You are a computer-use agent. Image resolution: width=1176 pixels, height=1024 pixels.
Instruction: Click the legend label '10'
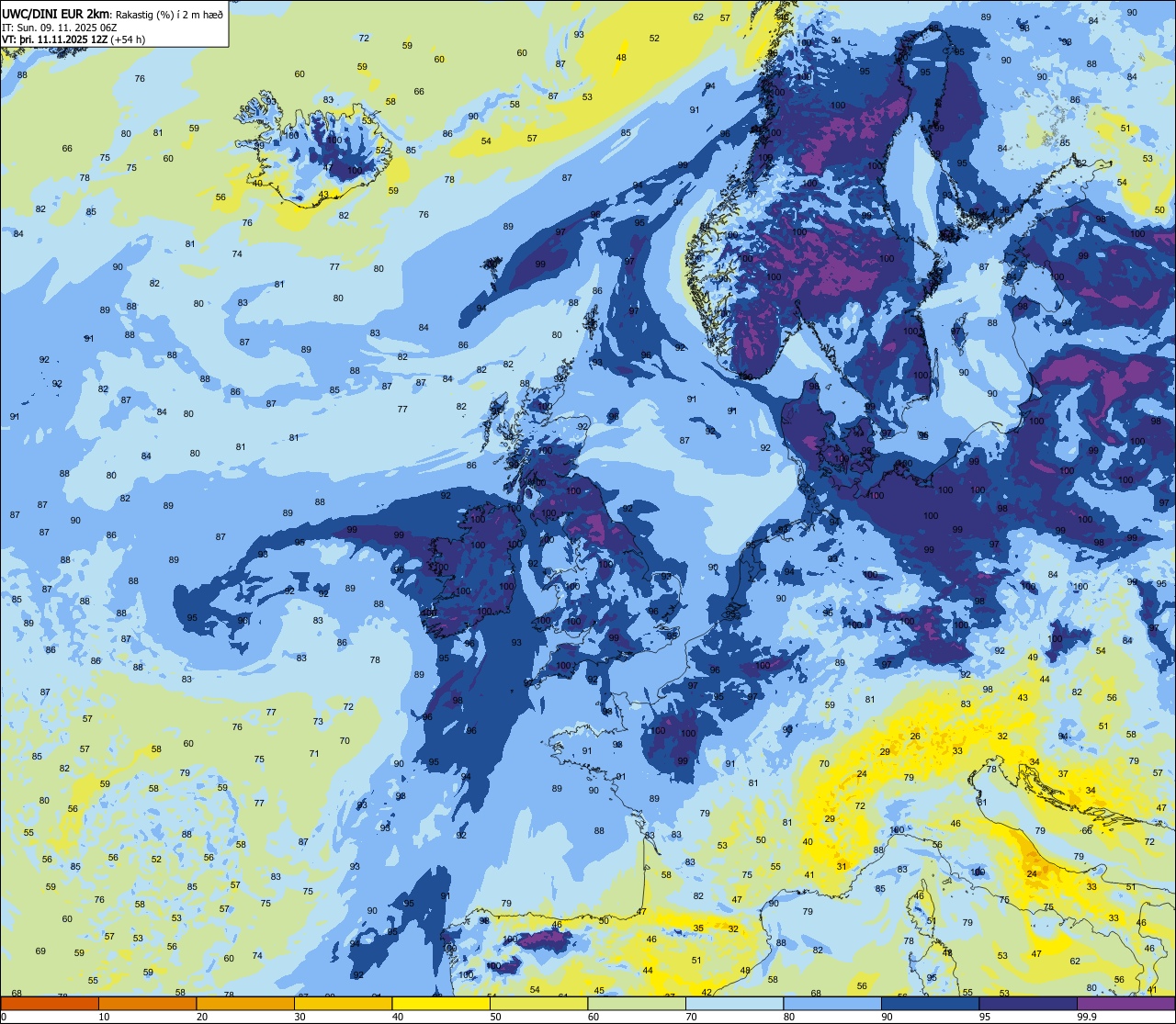(104, 1017)
